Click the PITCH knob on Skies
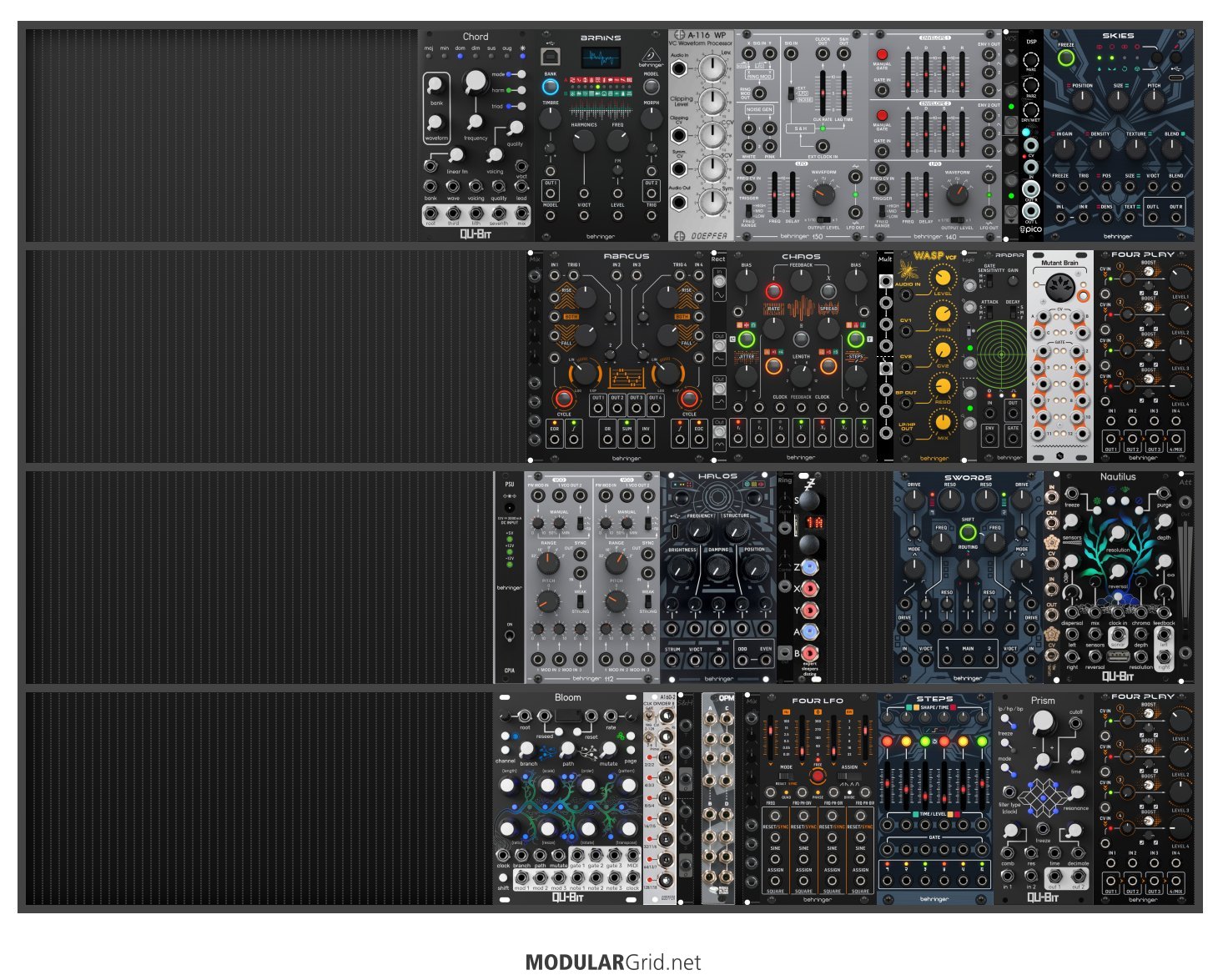Screen dimensions: 1228x980 (x=1154, y=100)
